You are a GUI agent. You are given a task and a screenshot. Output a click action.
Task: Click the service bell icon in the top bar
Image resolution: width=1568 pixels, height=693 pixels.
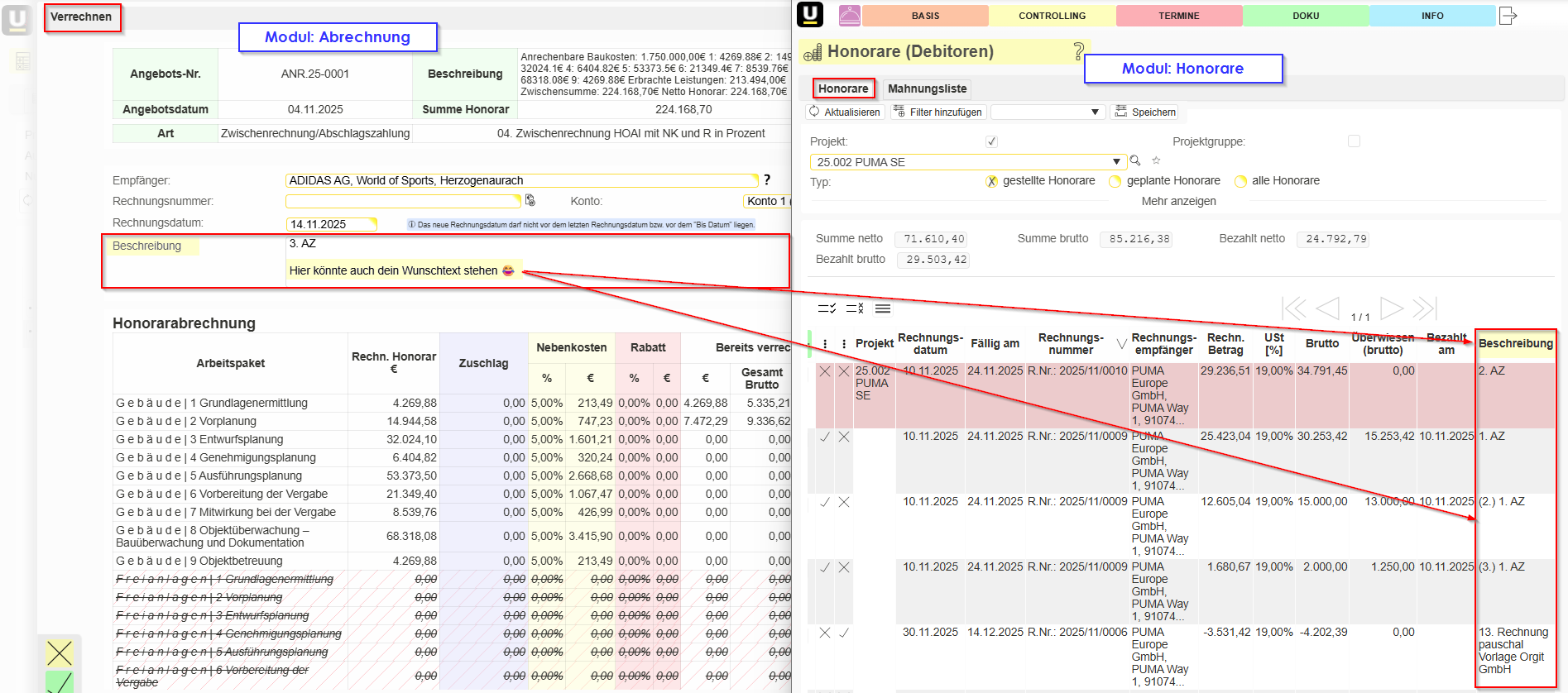point(850,16)
